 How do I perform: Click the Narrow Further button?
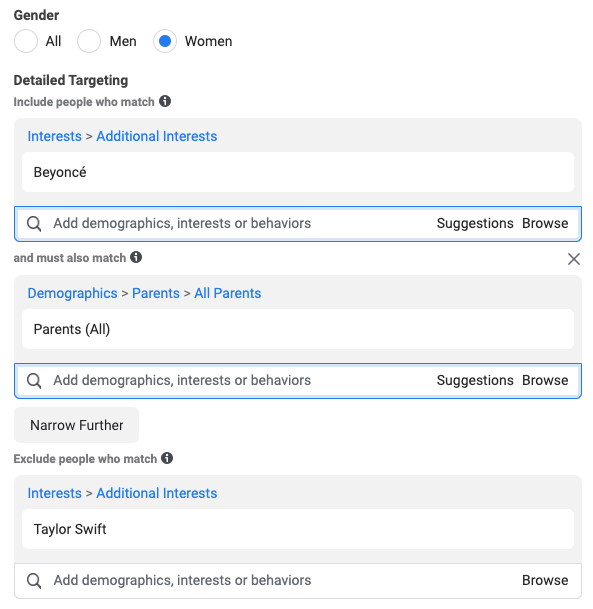77,425
